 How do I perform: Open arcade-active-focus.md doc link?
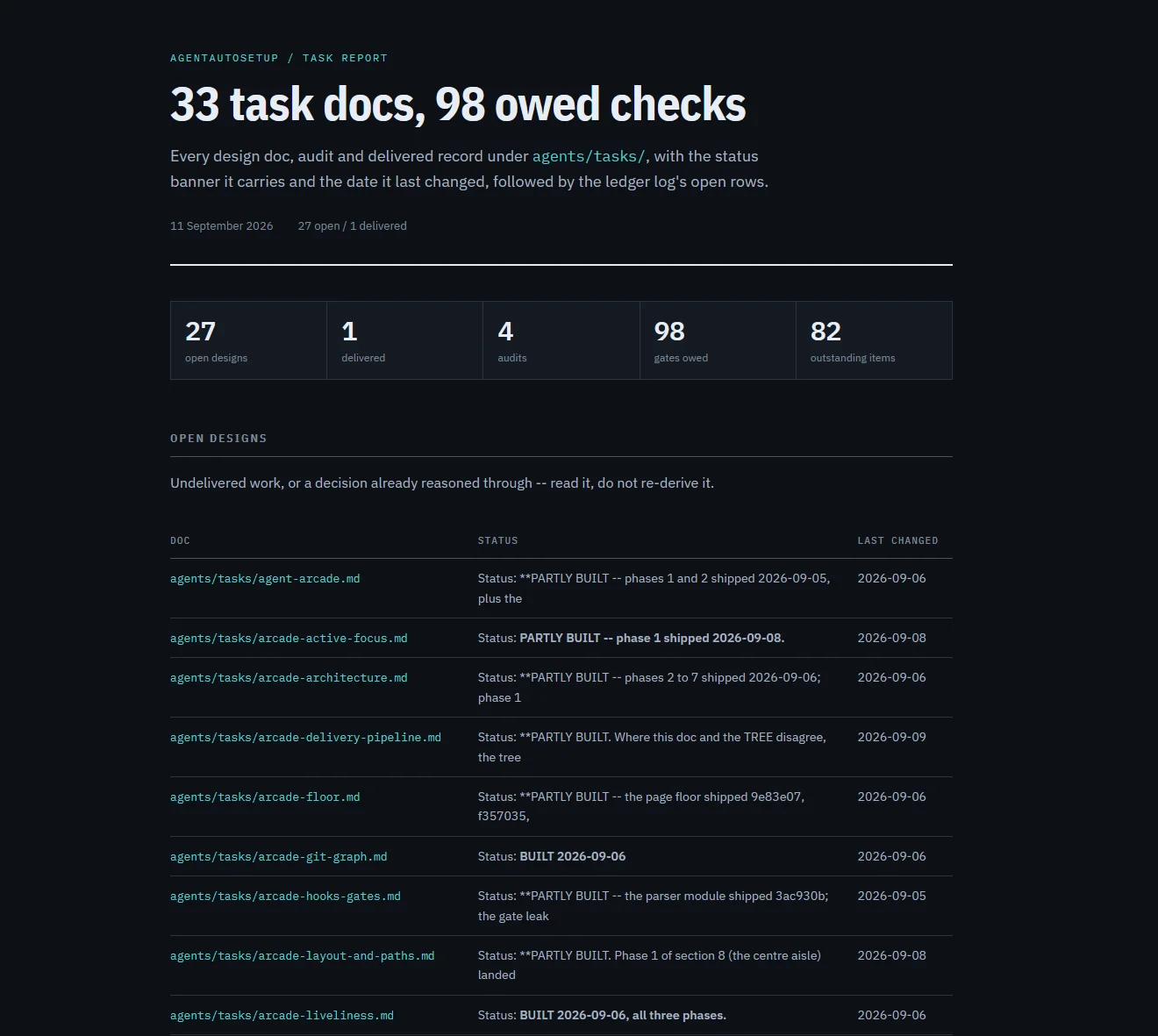pos(289,639)
